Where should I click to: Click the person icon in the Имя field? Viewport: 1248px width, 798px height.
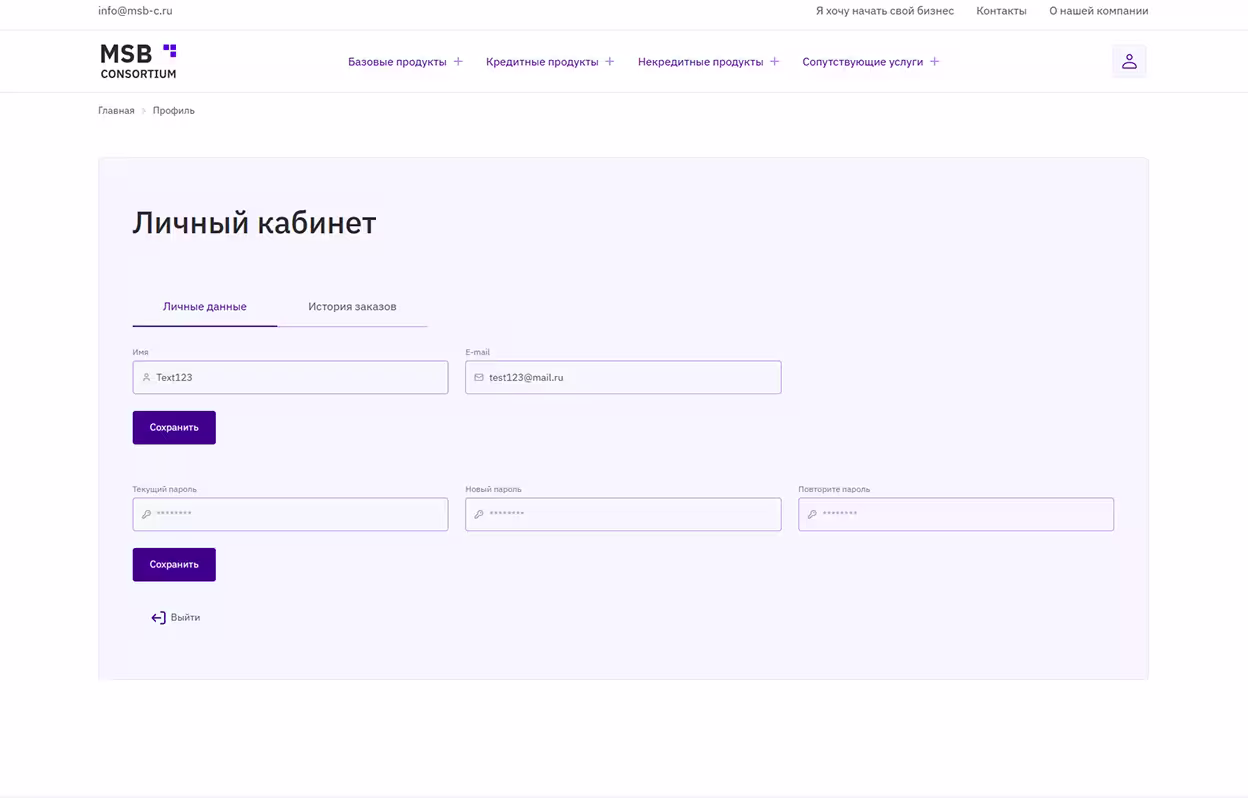coord(146,378)
